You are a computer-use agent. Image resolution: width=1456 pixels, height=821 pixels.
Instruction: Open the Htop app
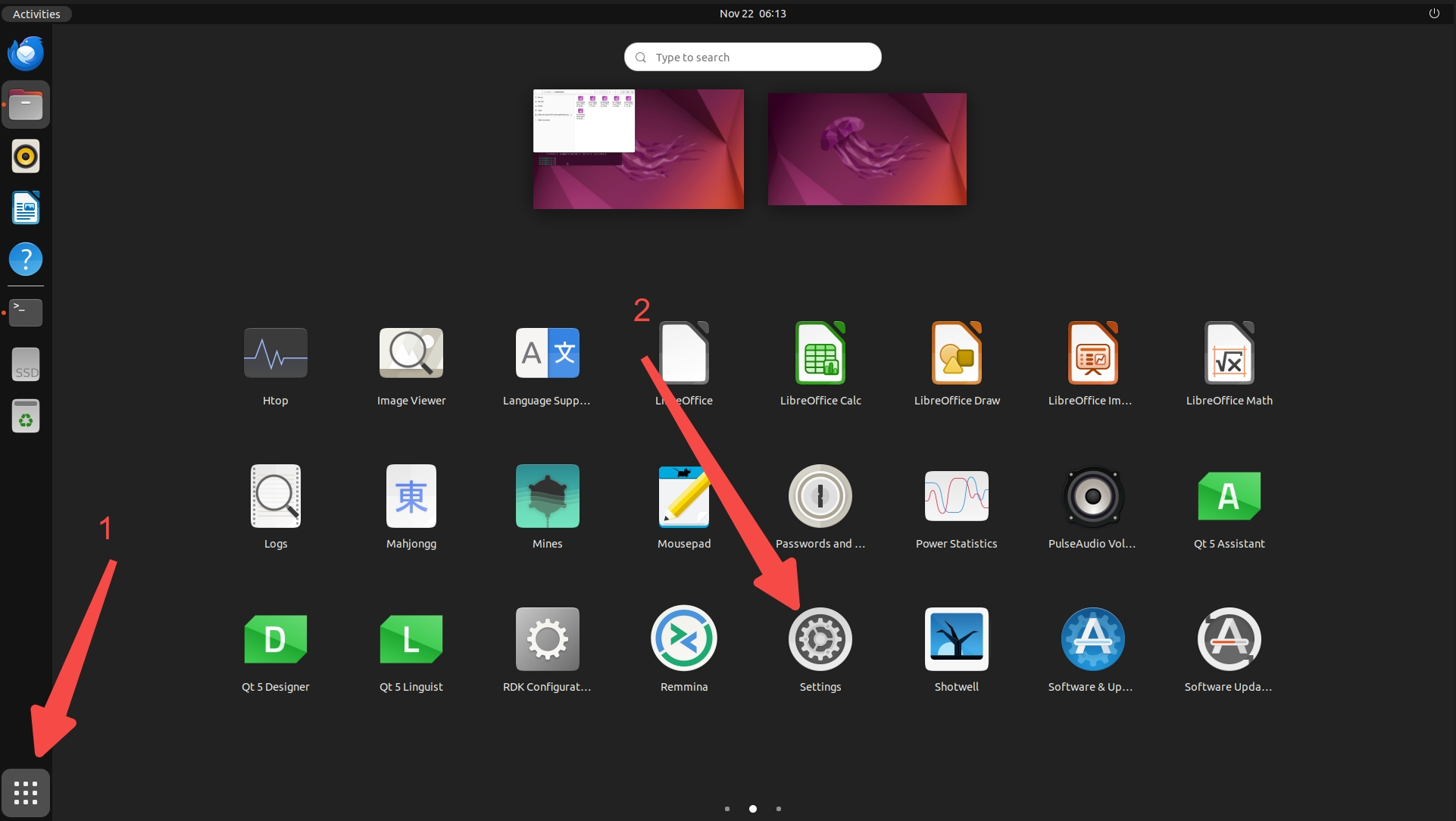[x=275, y=353]
